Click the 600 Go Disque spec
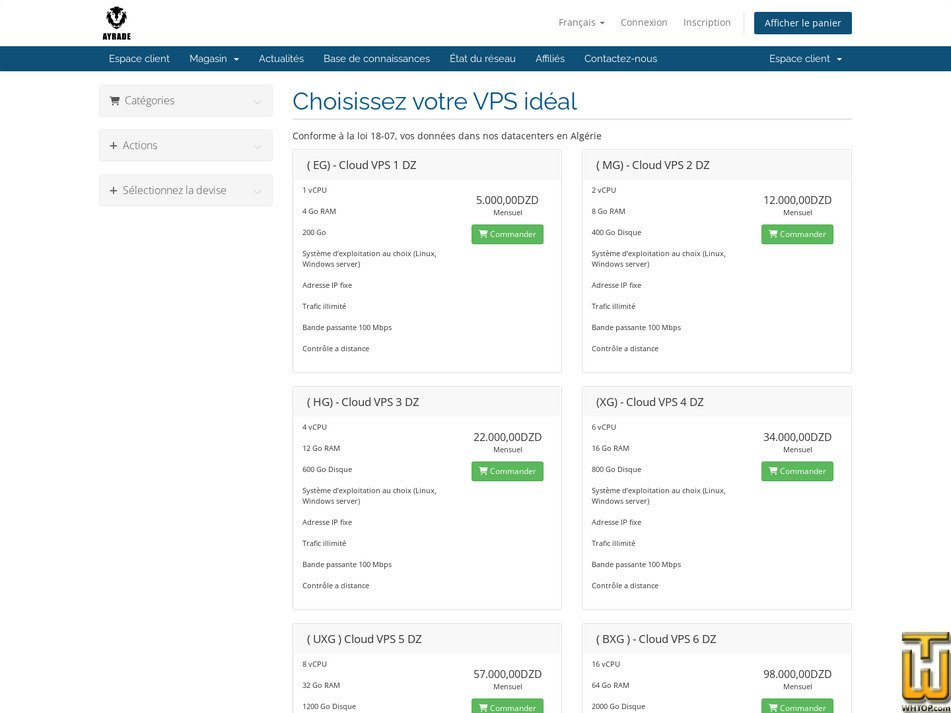 tap(327, 469)
